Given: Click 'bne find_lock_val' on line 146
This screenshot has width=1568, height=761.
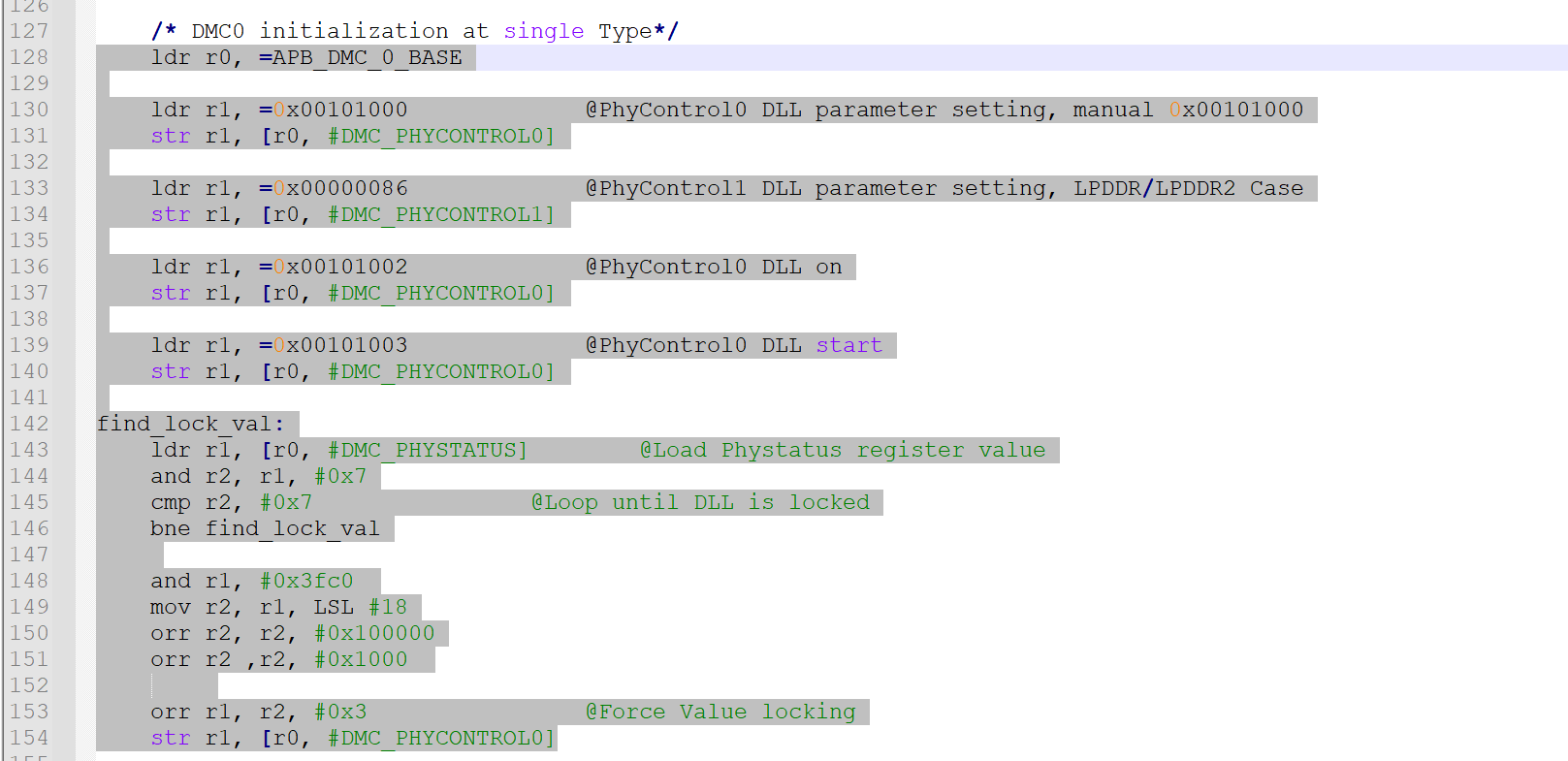Looking at the screenshot, I should [x=265, y=528].
